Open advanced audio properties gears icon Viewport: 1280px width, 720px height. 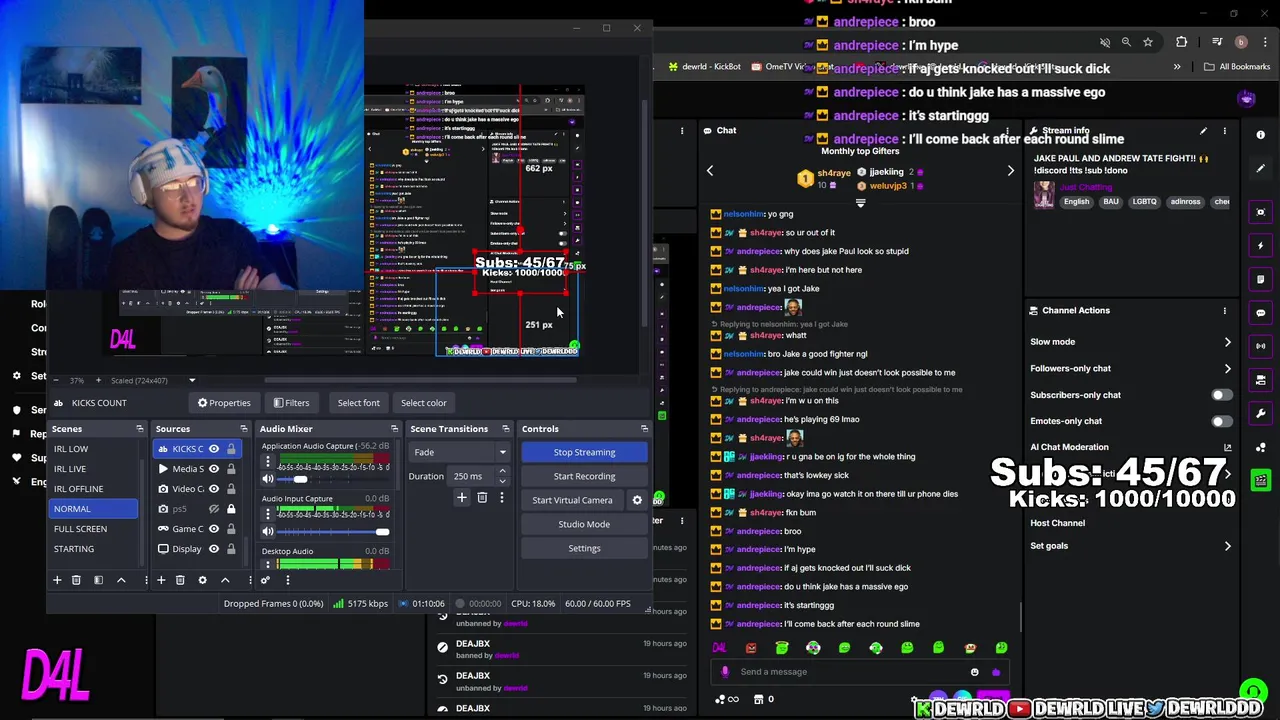click(265, 580)
